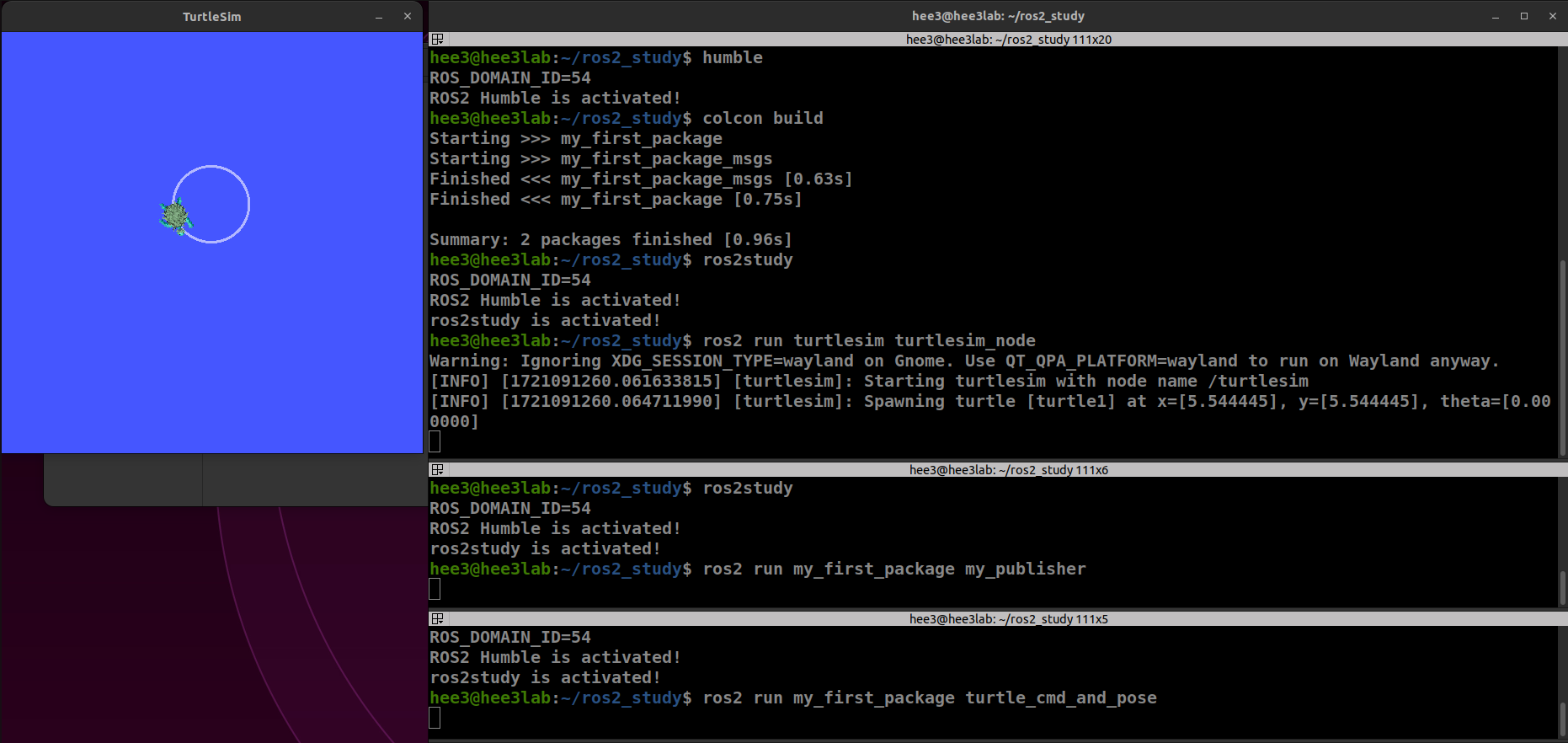Image resolution: width=1568 pixels, height=743 pixels.
Task: Click the middle terminal pane split-layout icon
Action: coord(437,470)
